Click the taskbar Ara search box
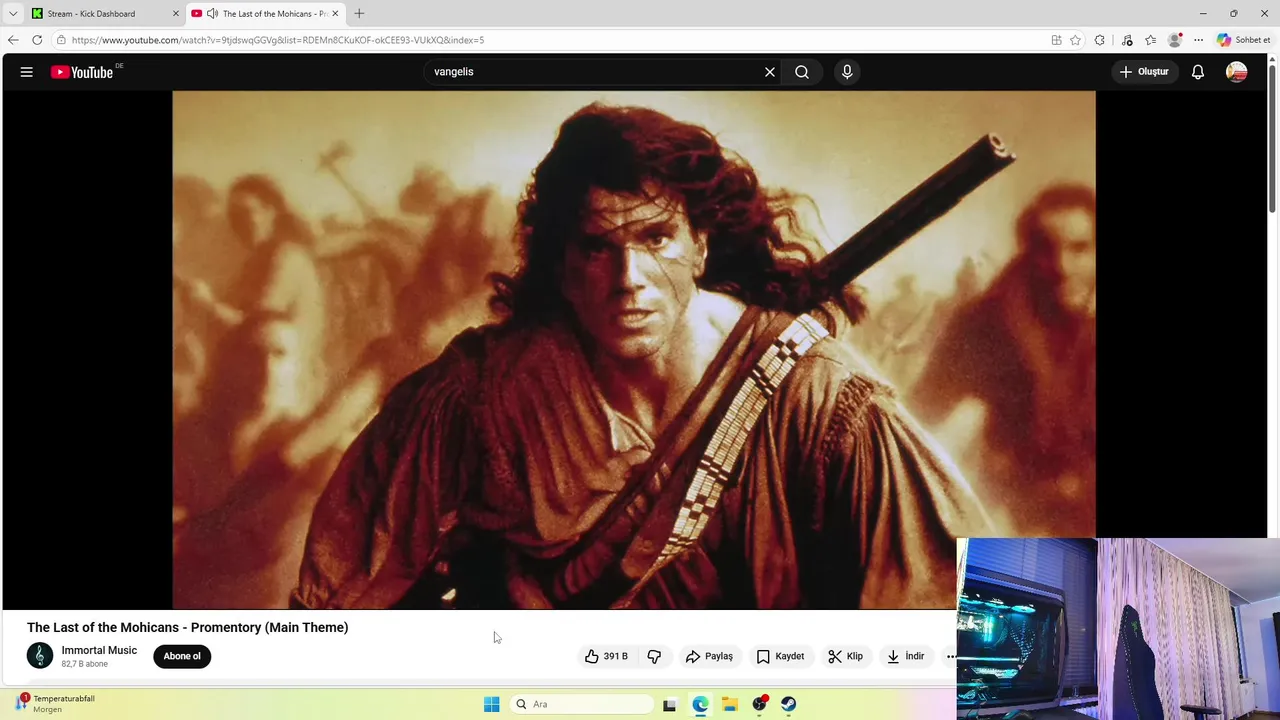1280x720 pixels. [581, 704]
